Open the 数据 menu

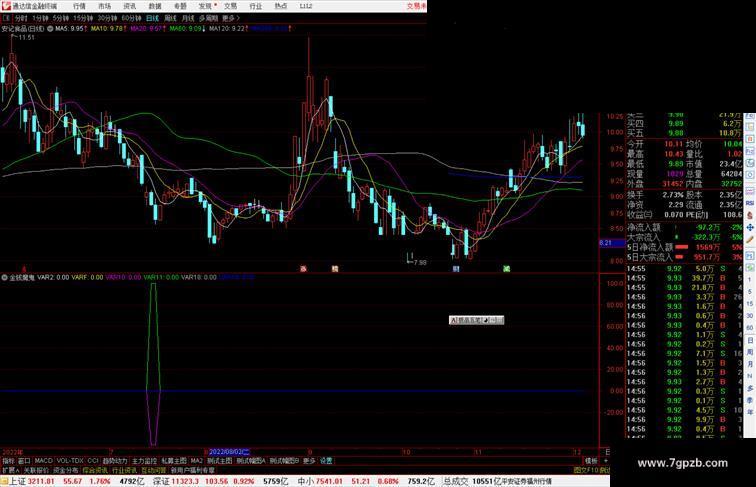coord(155,6)
